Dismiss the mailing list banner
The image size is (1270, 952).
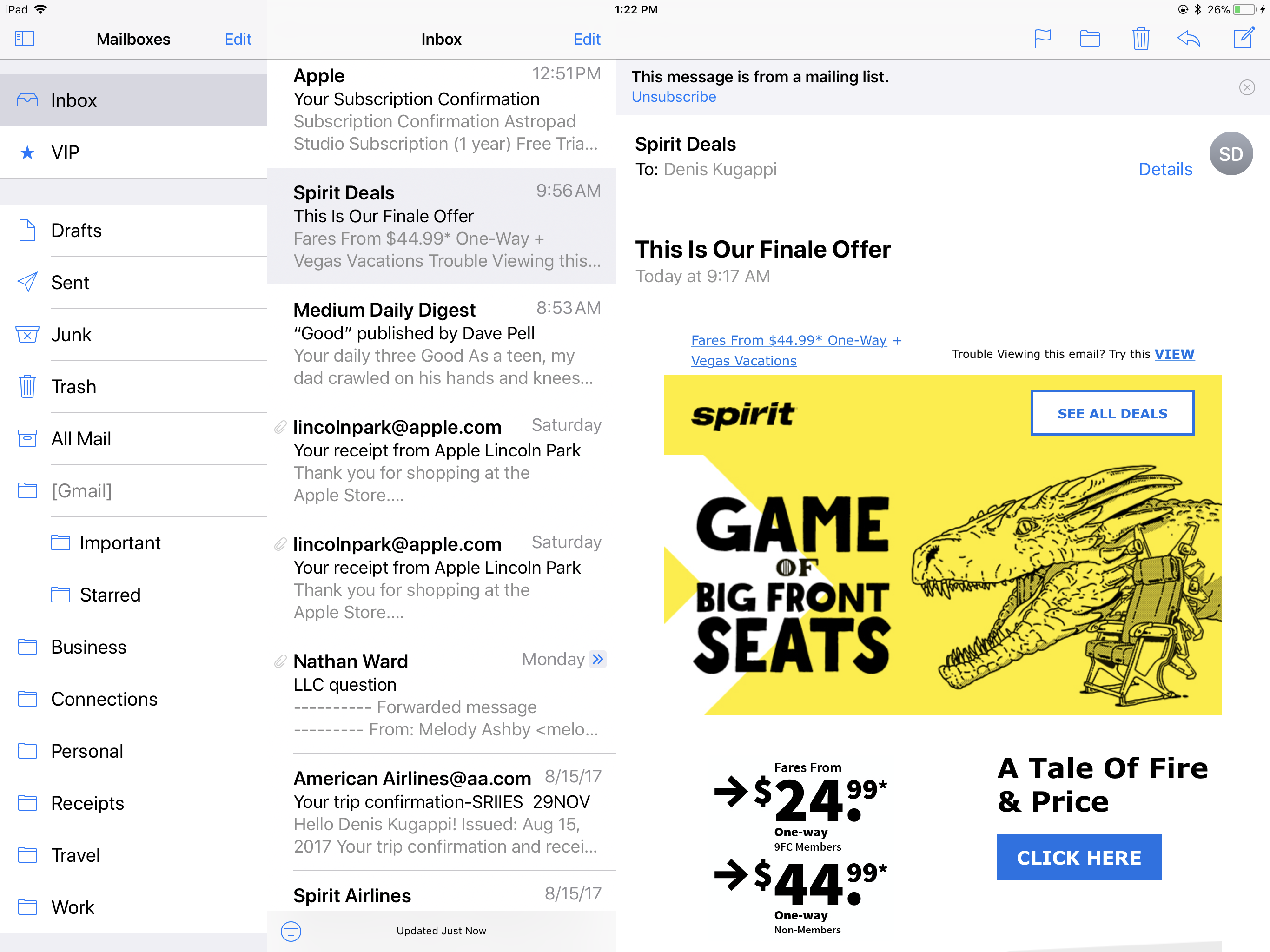1246,87
